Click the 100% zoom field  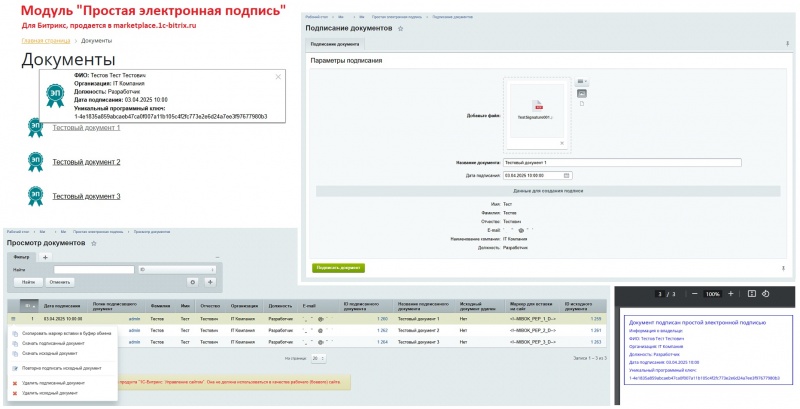coord(712,294)
